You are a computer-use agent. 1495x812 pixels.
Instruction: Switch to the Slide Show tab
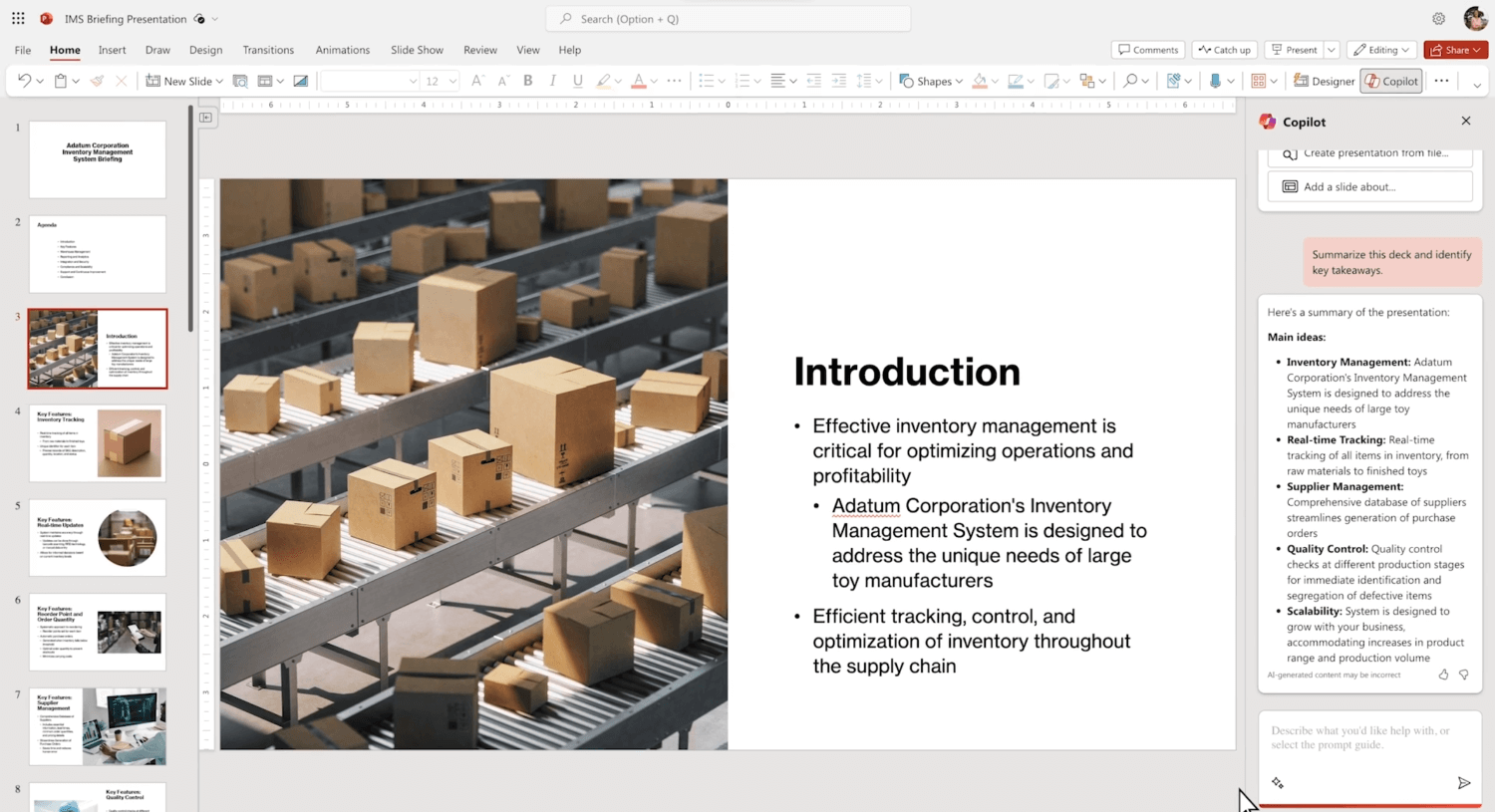pos(417,50)
